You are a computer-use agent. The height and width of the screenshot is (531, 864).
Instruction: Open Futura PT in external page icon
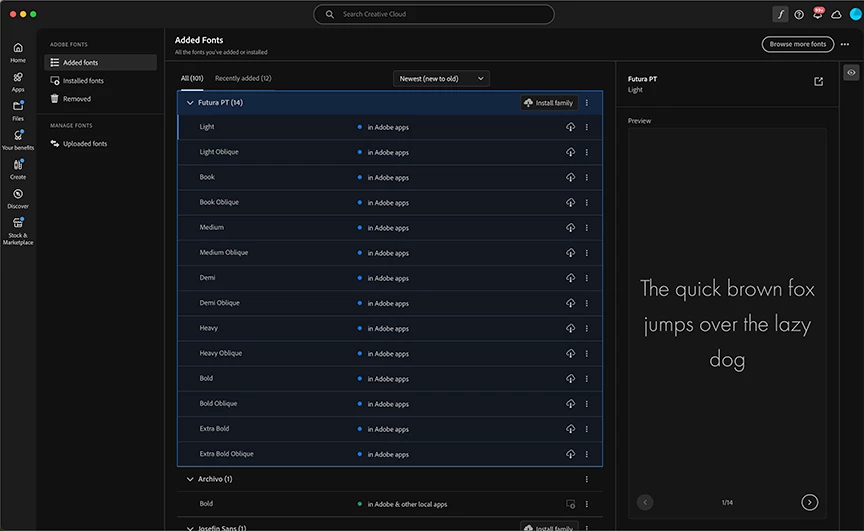pyautogui.click(x=818, y=82)
